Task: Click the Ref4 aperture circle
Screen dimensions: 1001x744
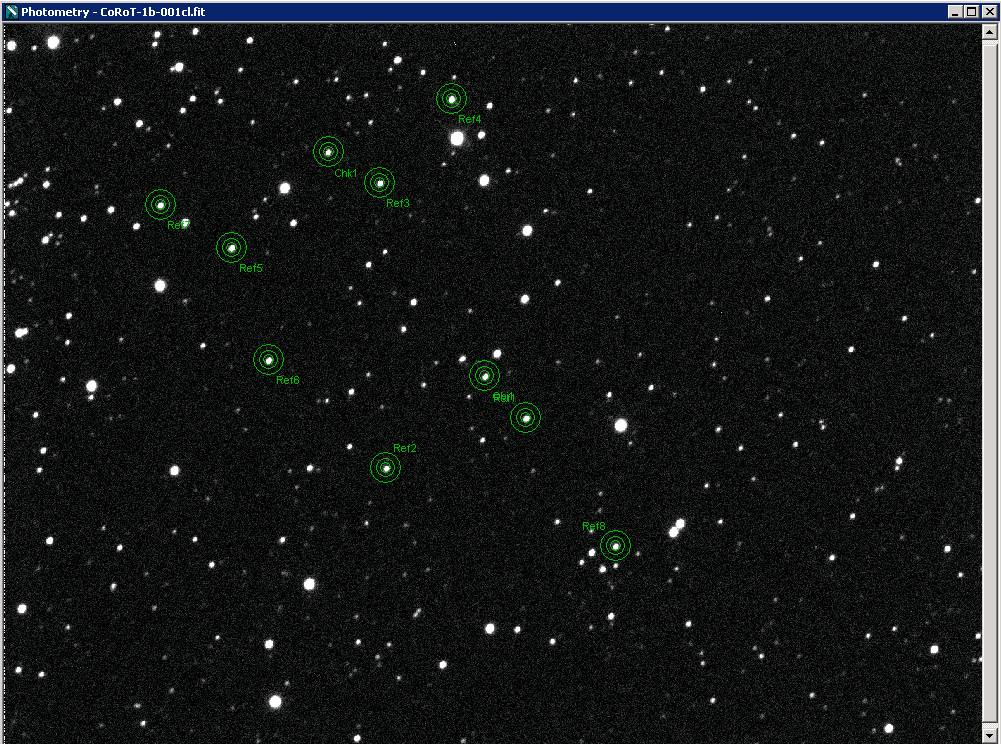Action: click(x=452, y=99)
